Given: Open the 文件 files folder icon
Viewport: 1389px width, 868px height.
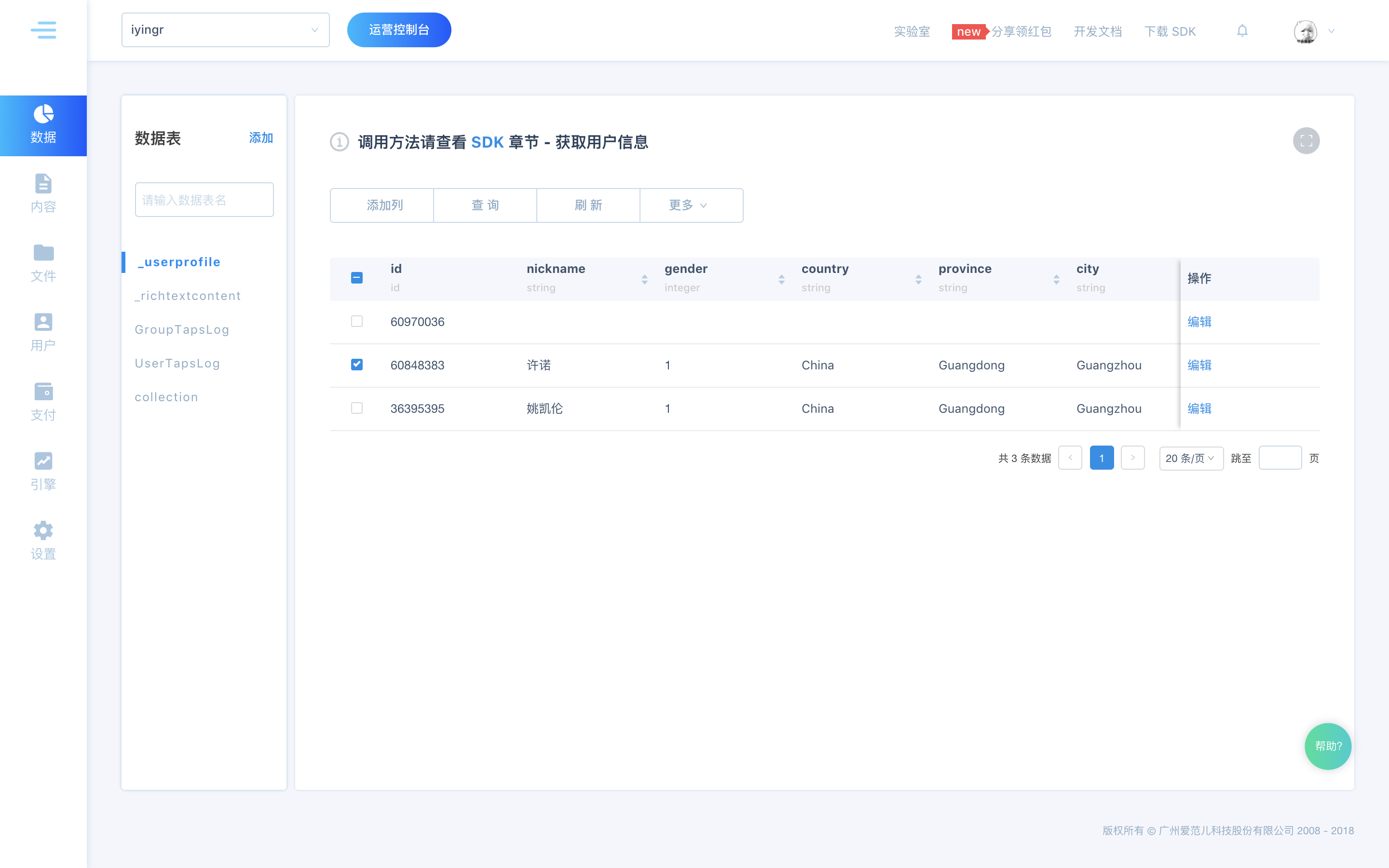Looking at the screenshot, I should click(x=43, y=253).
